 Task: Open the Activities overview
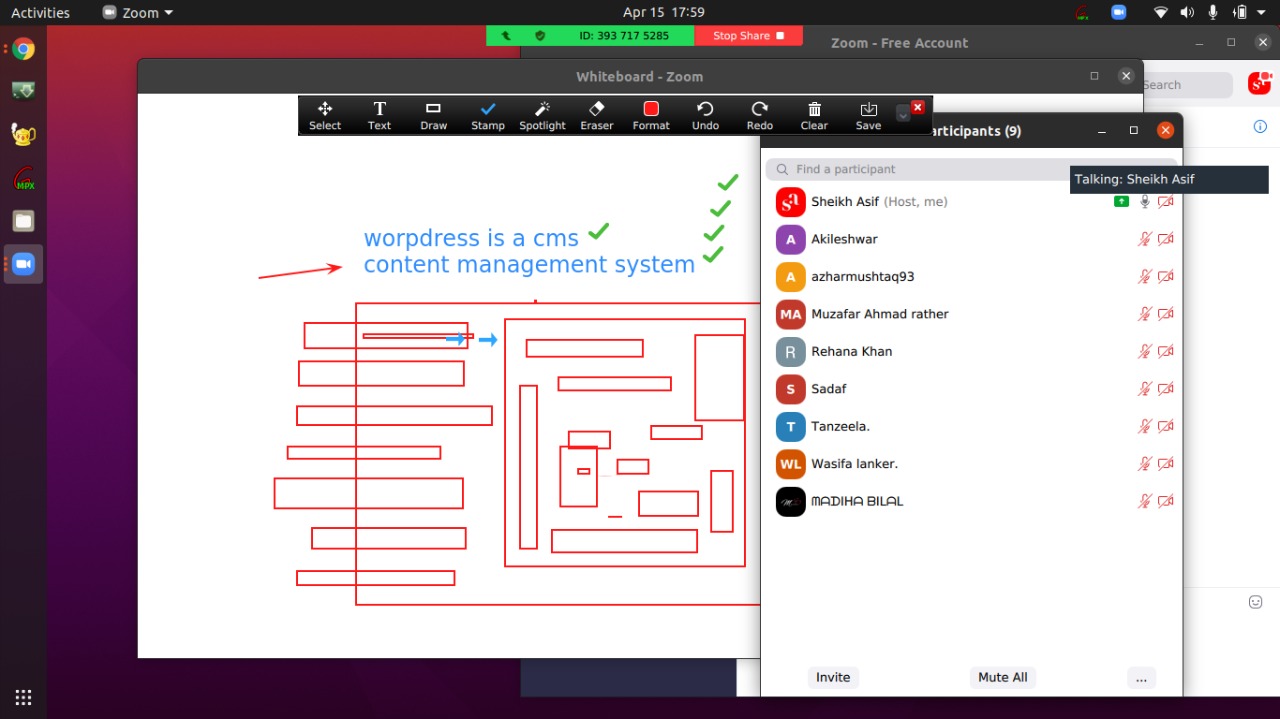[40, 13]
